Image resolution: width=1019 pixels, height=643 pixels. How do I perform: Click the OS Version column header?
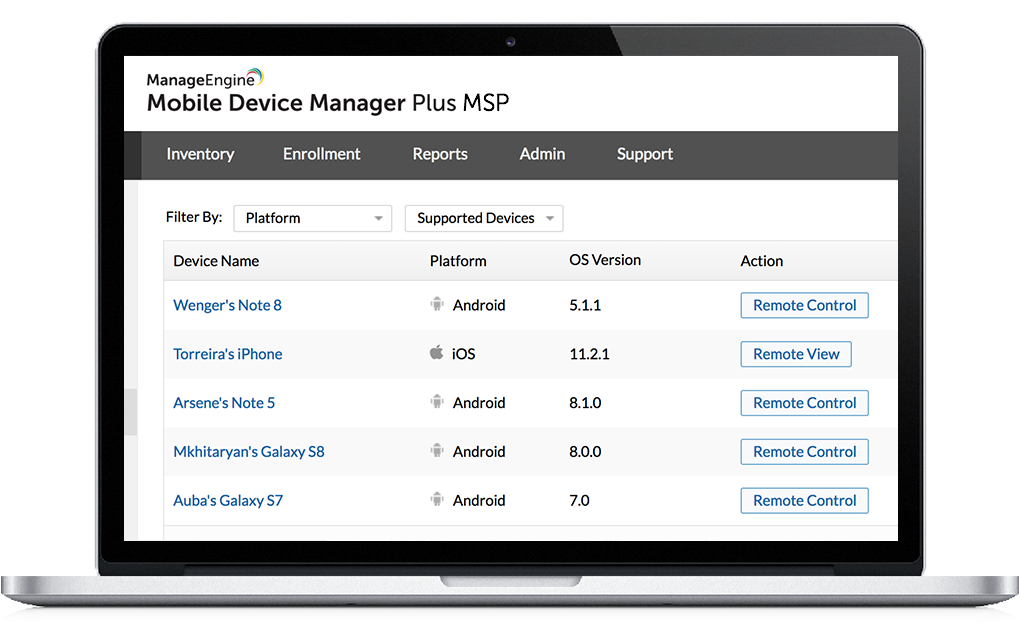coord(605,260)
